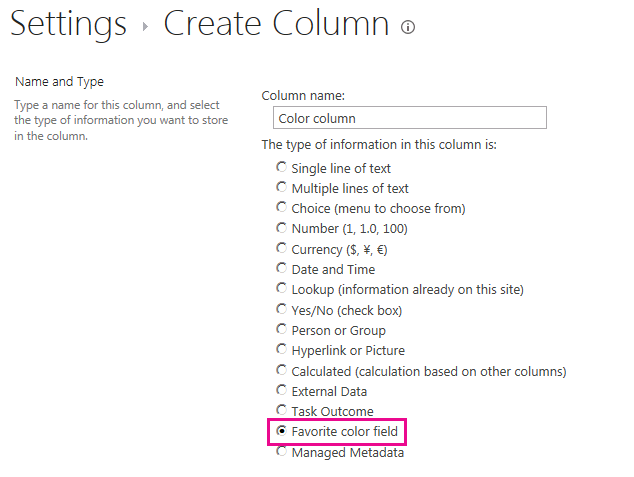Click the Create Column page title
Screen dimensions: 634x477
276,24
